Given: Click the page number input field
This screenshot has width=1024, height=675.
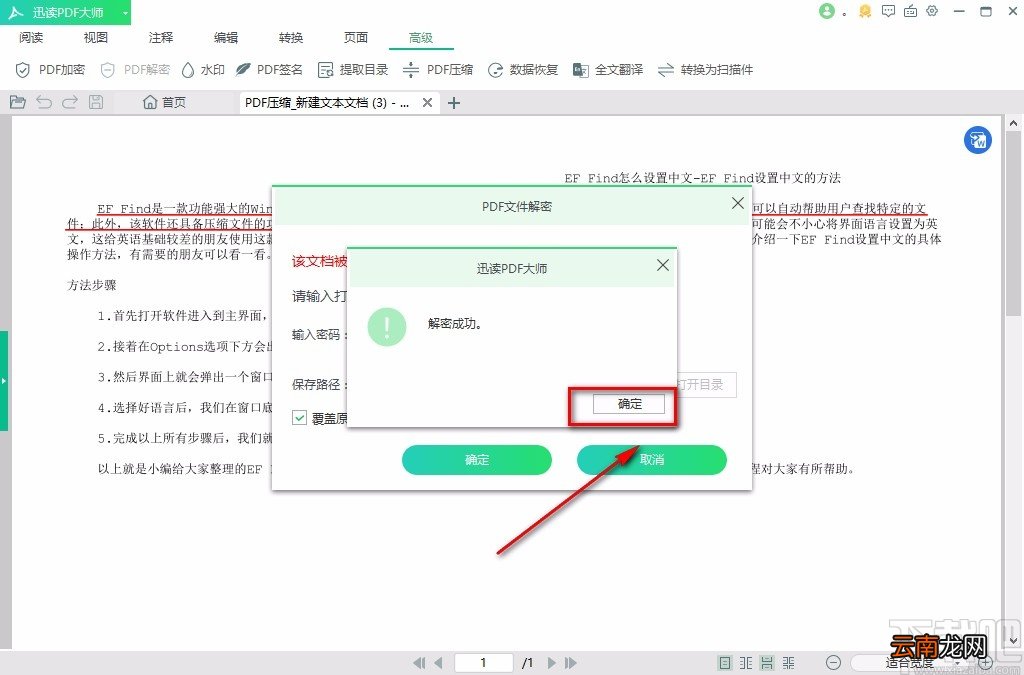Looking at the screenshot, I should [x=483, y=663].
